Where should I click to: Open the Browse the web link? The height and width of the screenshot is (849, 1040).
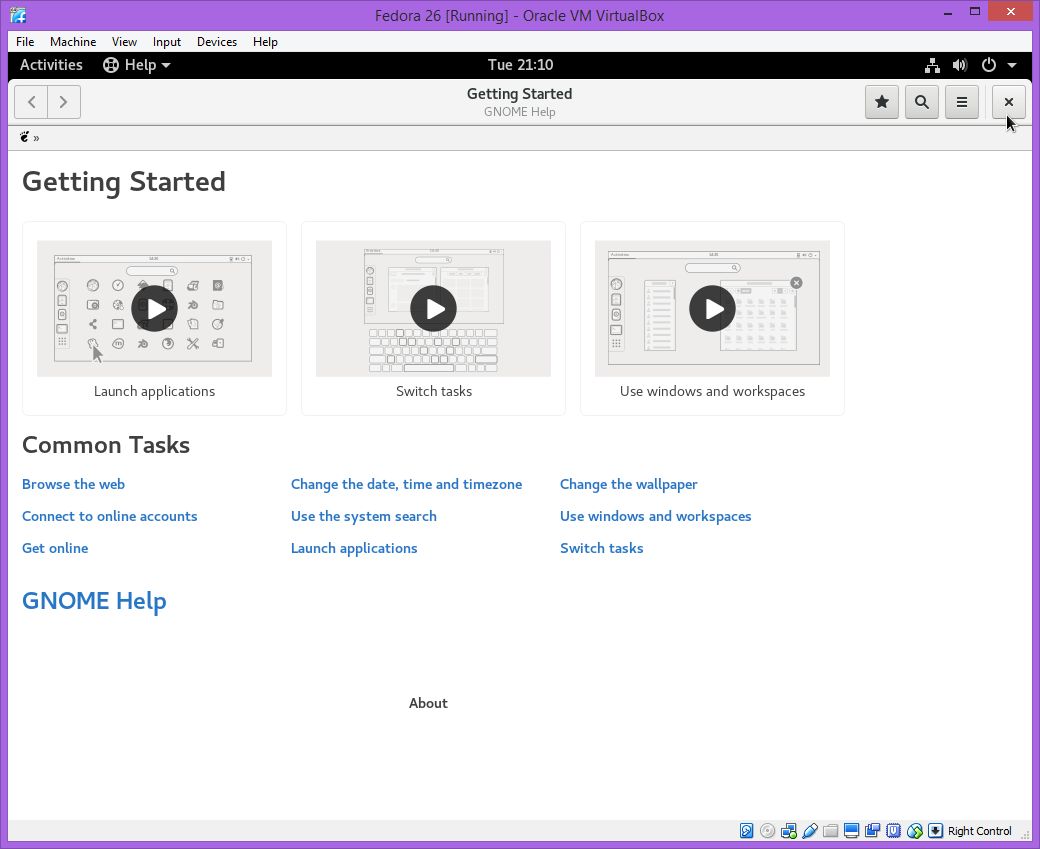[73, 484]
